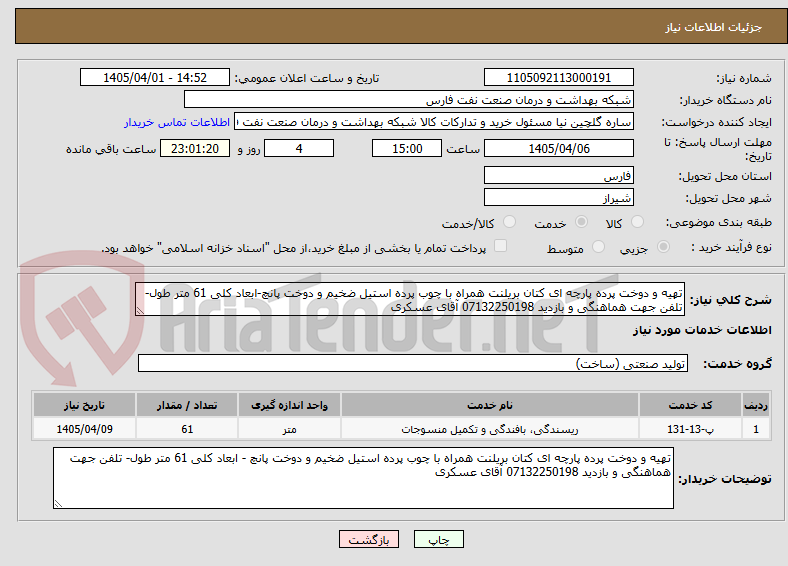788x566 pixels.
Task: Click the row number cell 1
Action: tap(756, 429)
